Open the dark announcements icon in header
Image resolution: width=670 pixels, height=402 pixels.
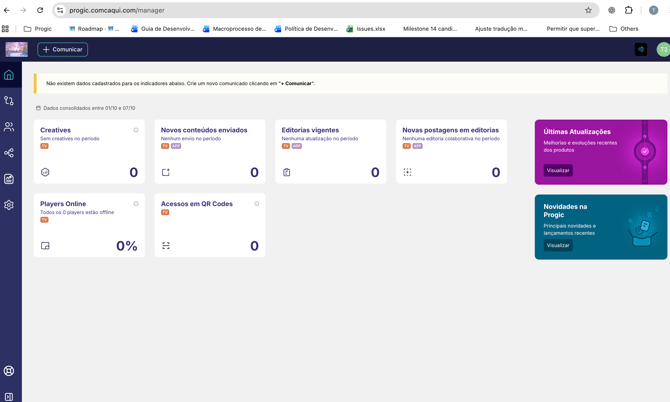point(641,50)
